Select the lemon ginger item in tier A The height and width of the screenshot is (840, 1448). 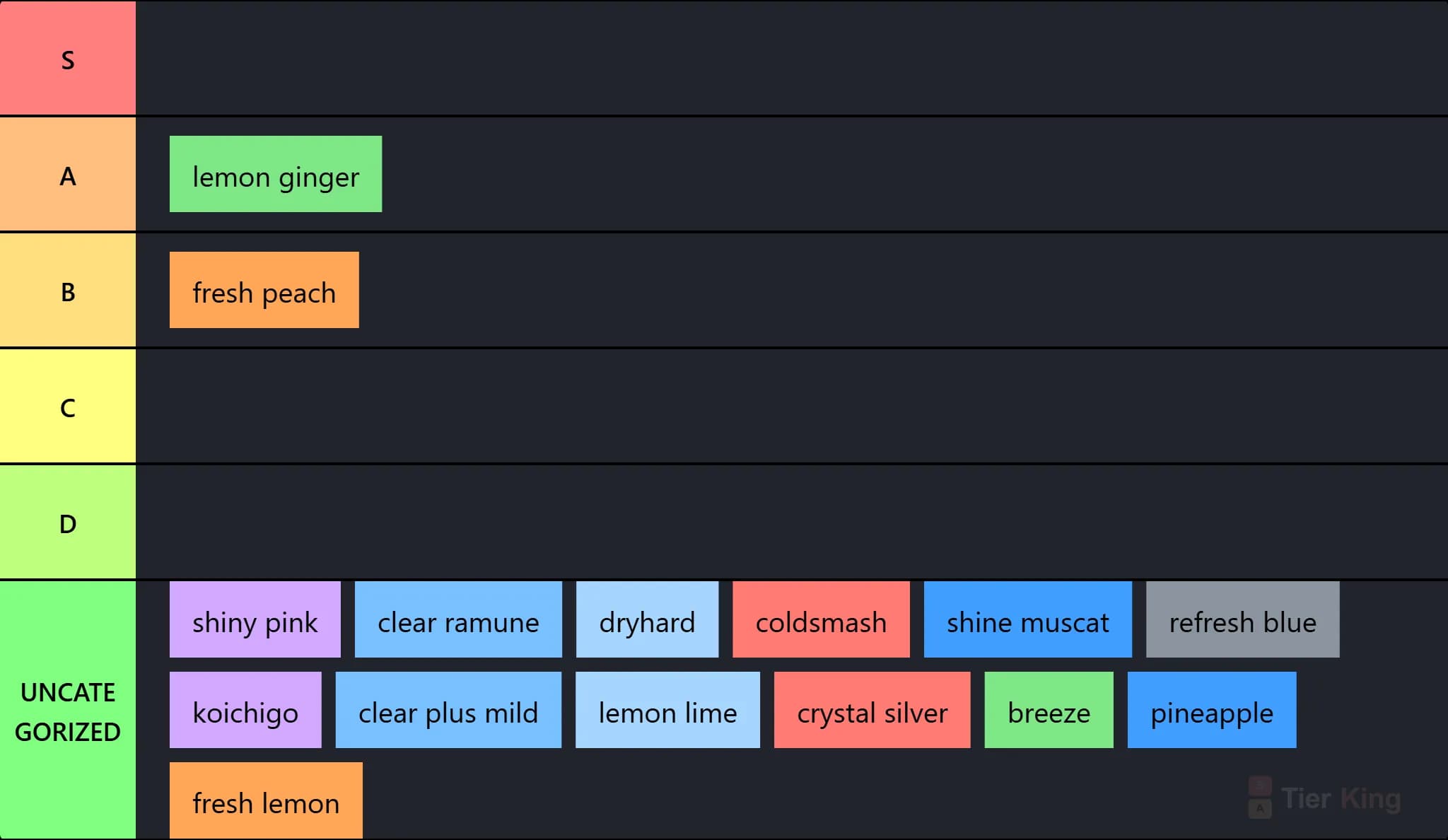(276, 174)
